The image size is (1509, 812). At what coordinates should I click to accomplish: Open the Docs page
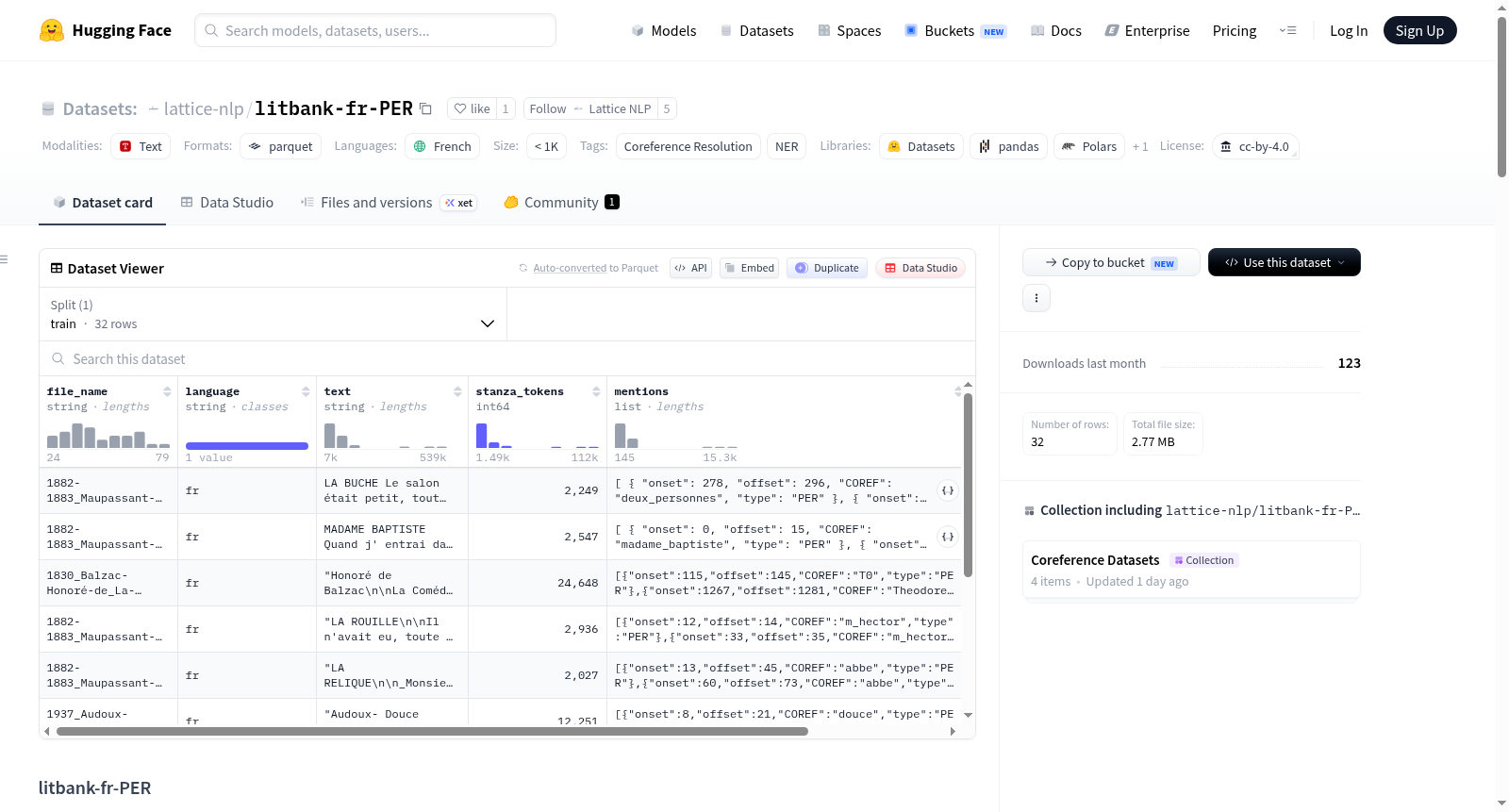1056,30
